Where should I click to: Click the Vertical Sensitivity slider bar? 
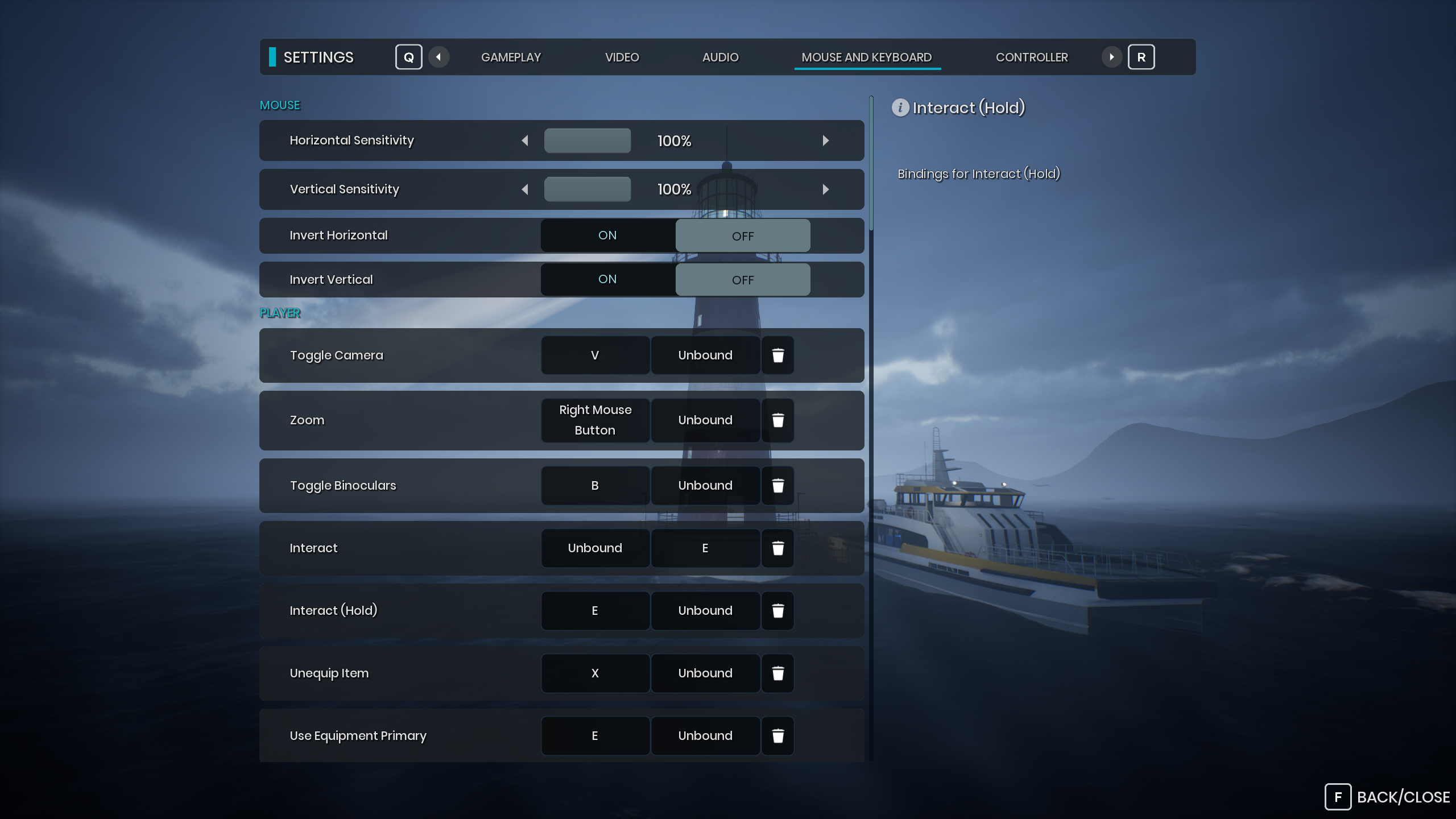[x=587, y=189]
